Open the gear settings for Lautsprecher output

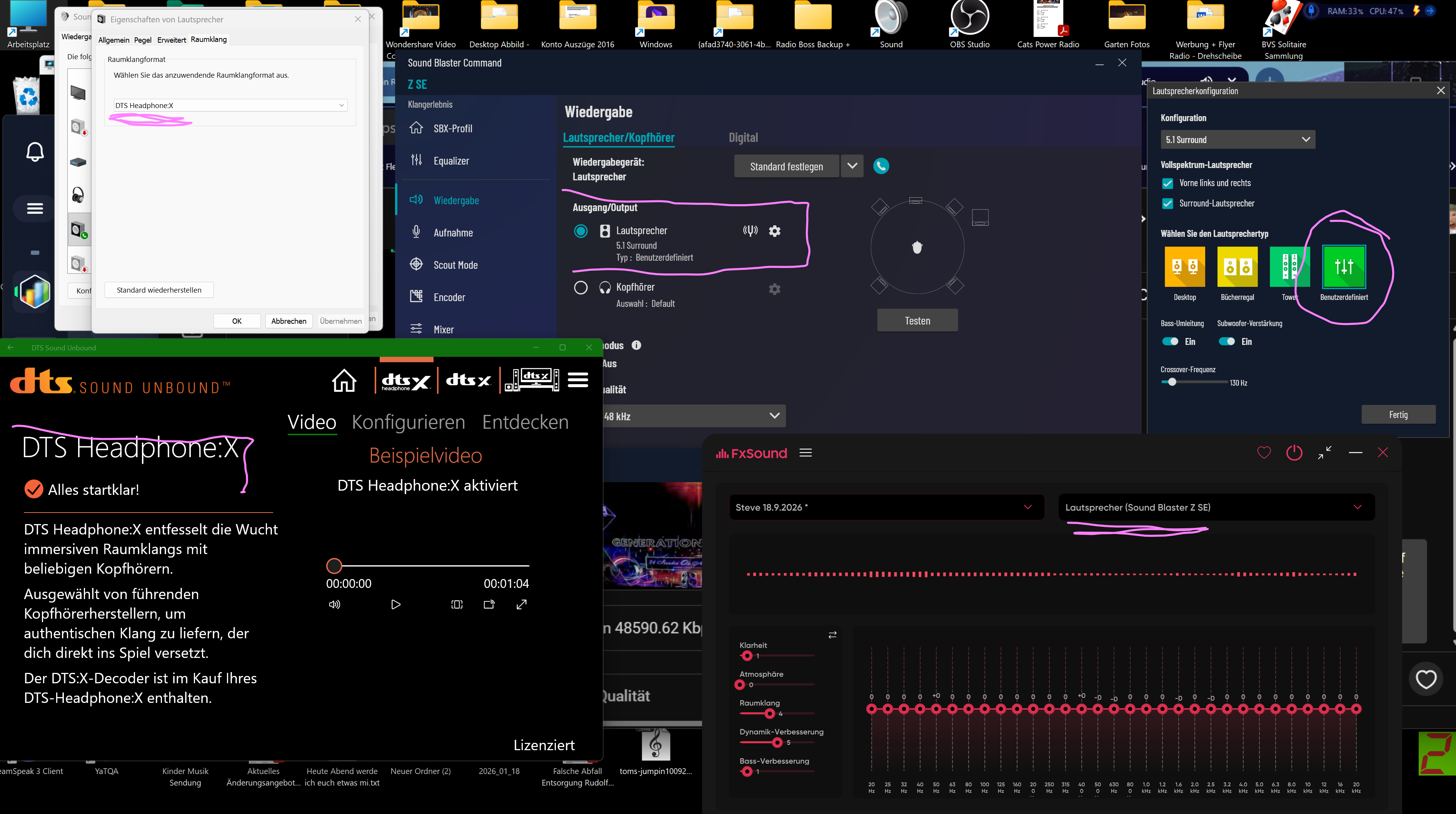point(774,230)
